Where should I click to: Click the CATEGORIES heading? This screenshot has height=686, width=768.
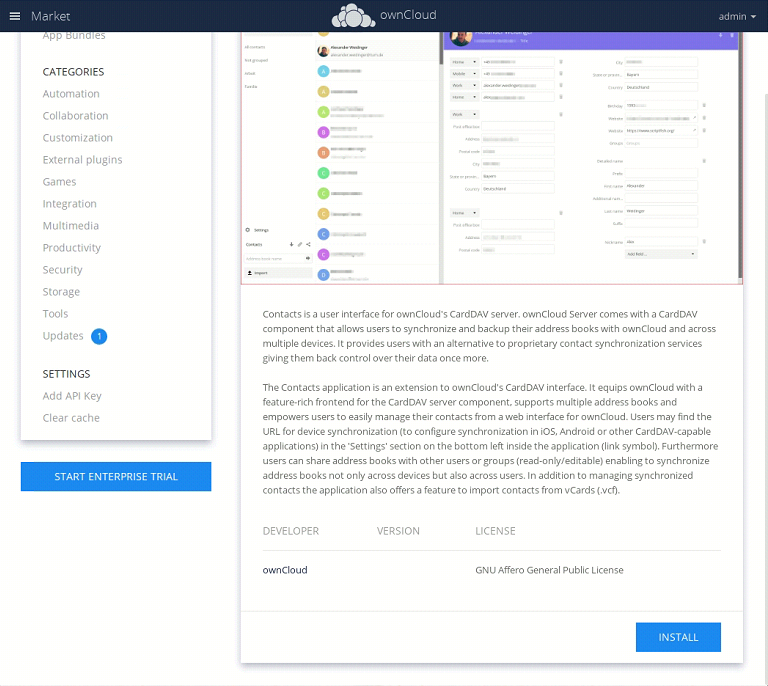(73, 72)
